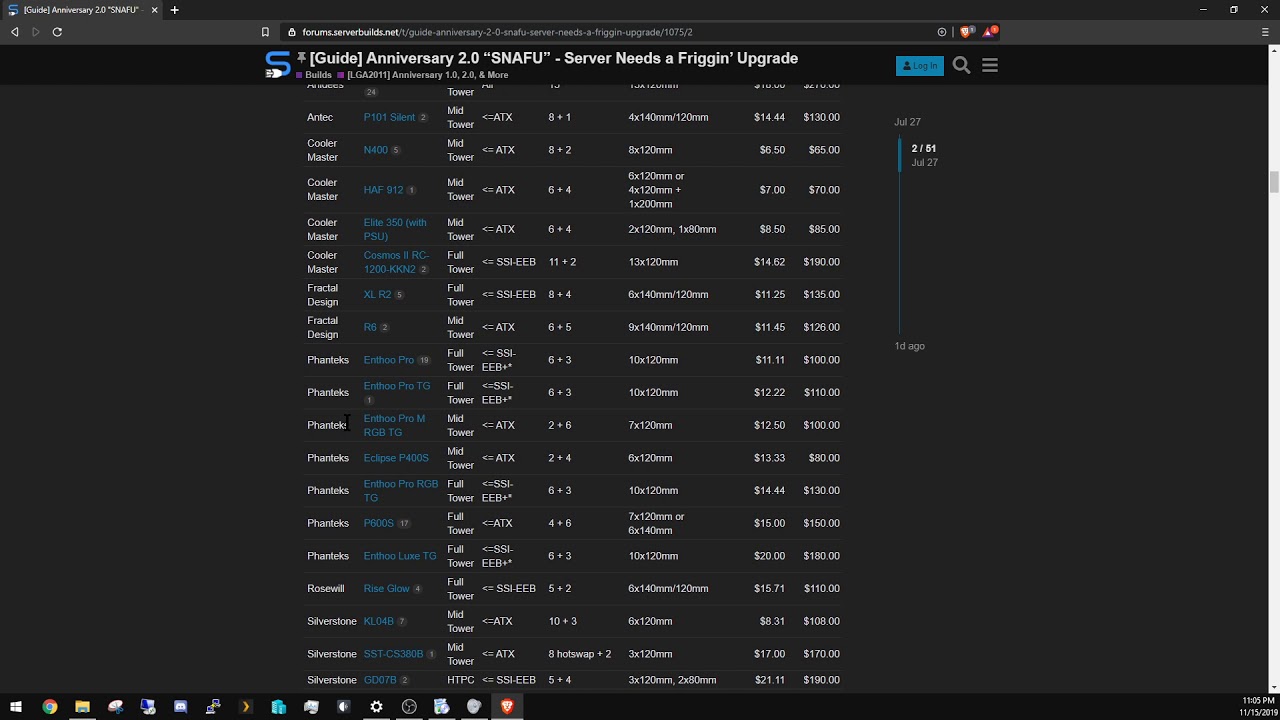Click the Log In button
The image size is (1280, 720).
pyautogui.click(x=920, y=66)
